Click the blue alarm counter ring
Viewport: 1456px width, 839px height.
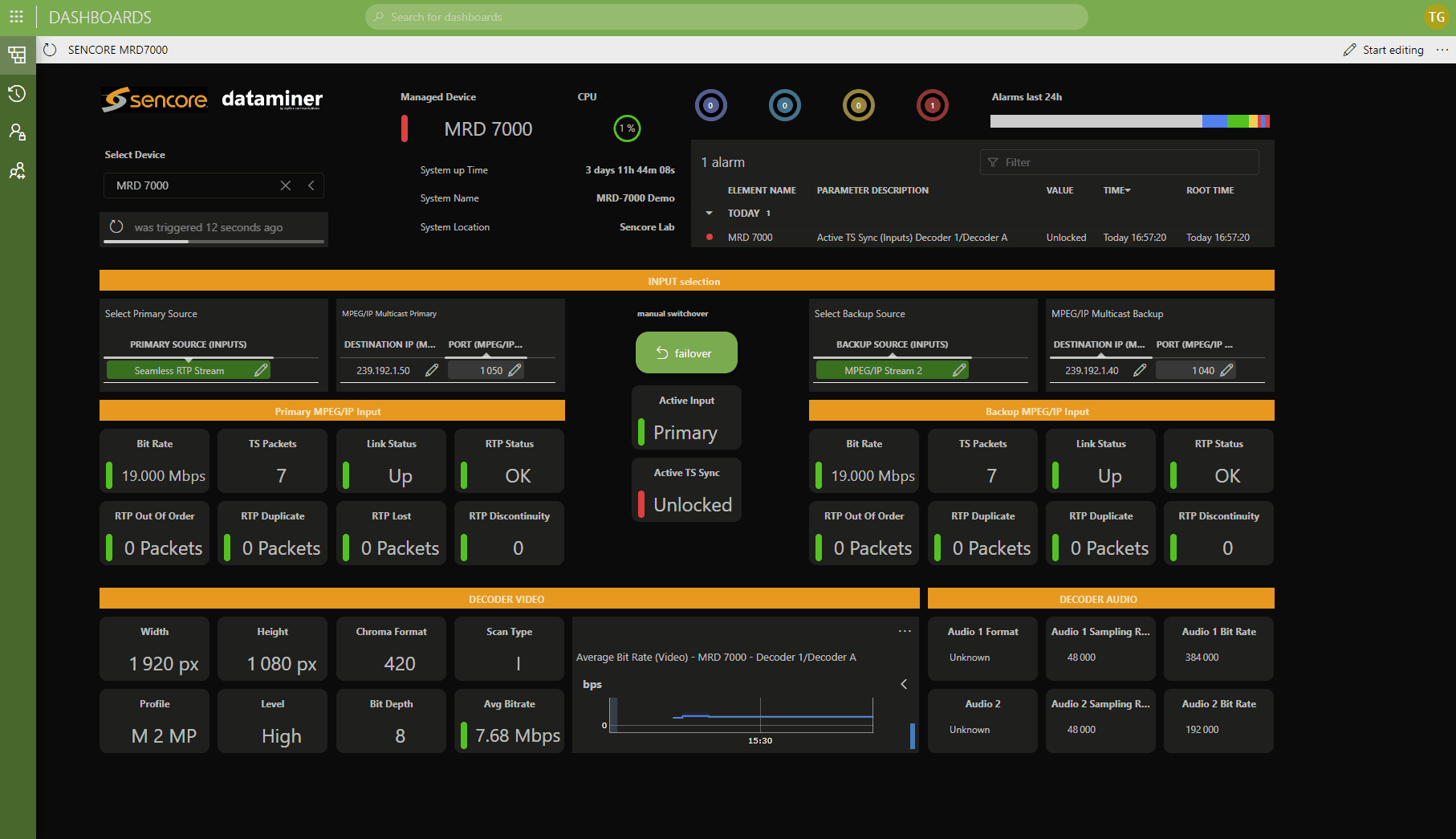(x=711, y=105)
